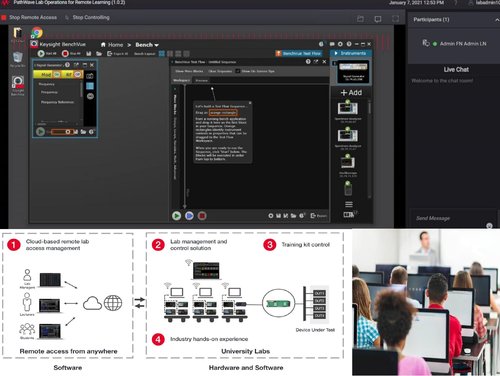Select the first bench layout icon

[162, 53]
